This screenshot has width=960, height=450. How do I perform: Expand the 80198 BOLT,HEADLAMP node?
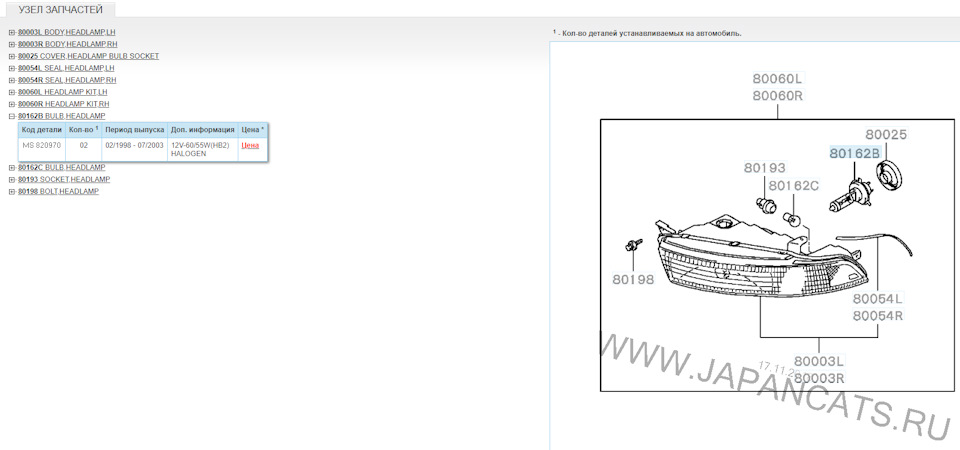[x=12, y=192]
